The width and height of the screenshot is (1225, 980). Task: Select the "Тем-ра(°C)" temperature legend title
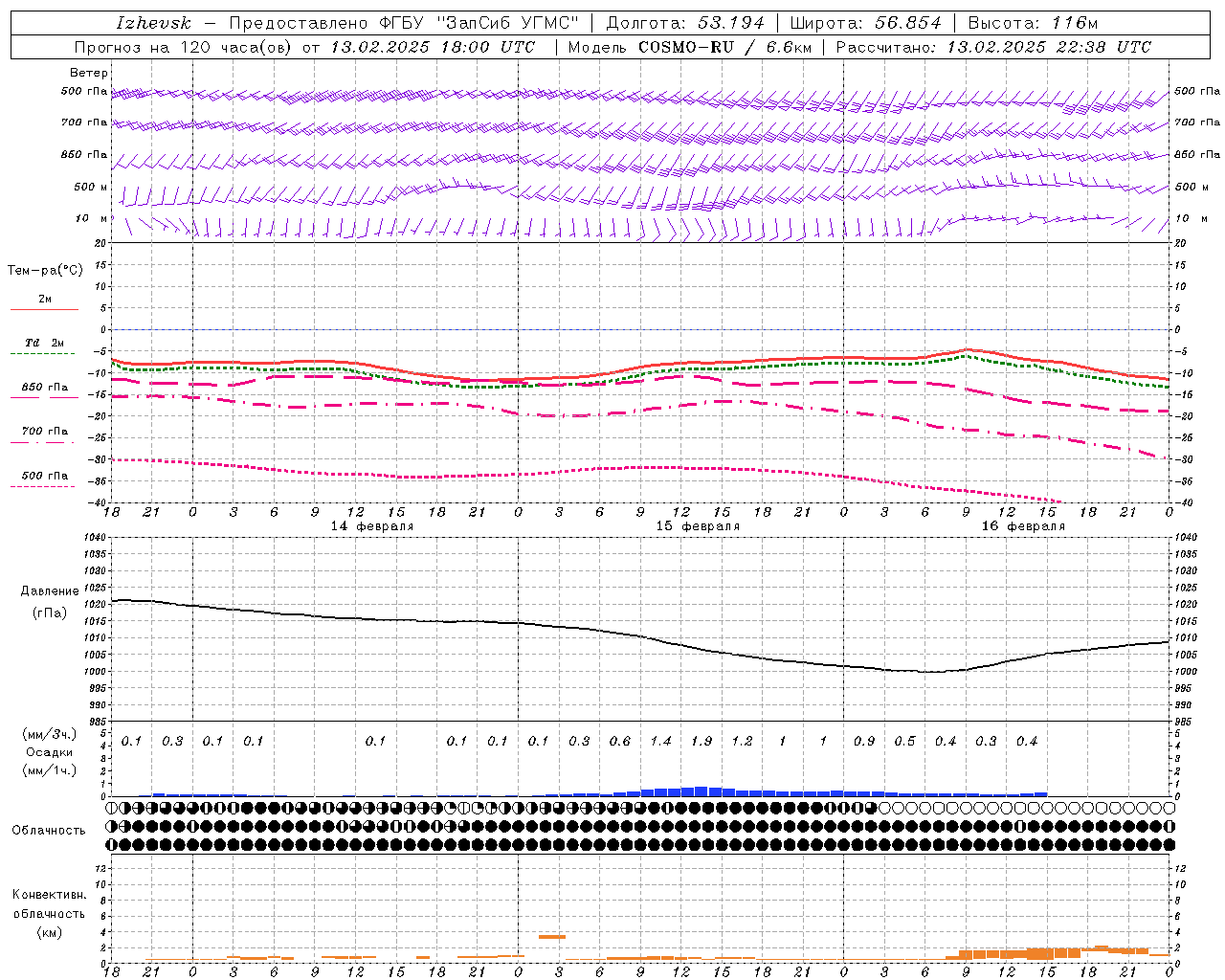45,271
